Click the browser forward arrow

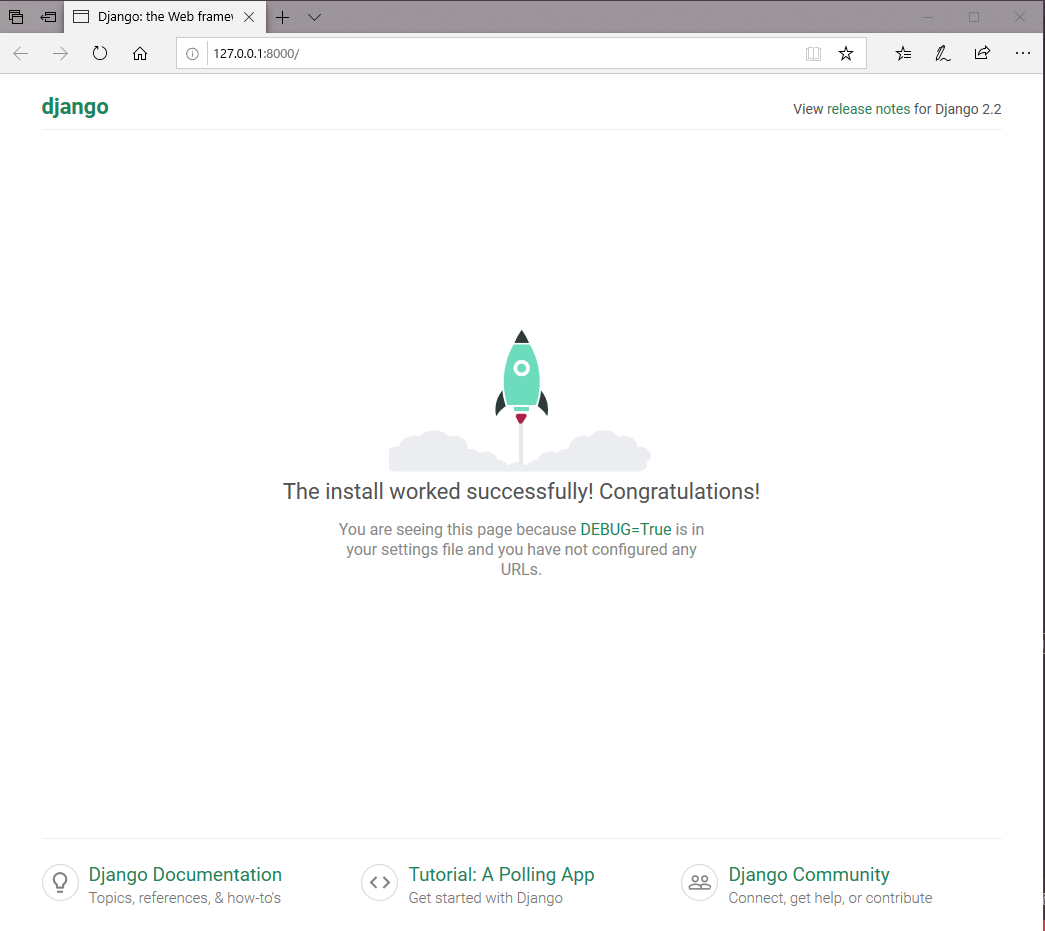point(60,53)
